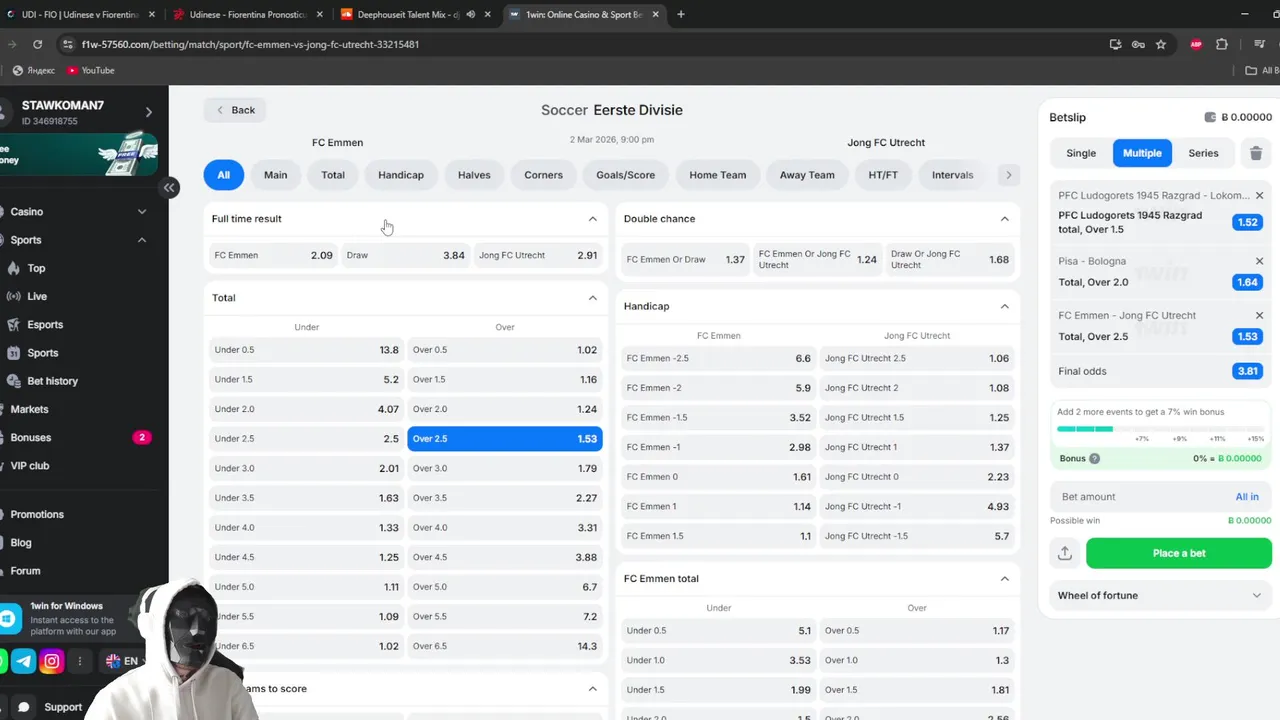Switch to the Corners markets tab
This screenshot has width=1280, height=720.
click(543, 175)
